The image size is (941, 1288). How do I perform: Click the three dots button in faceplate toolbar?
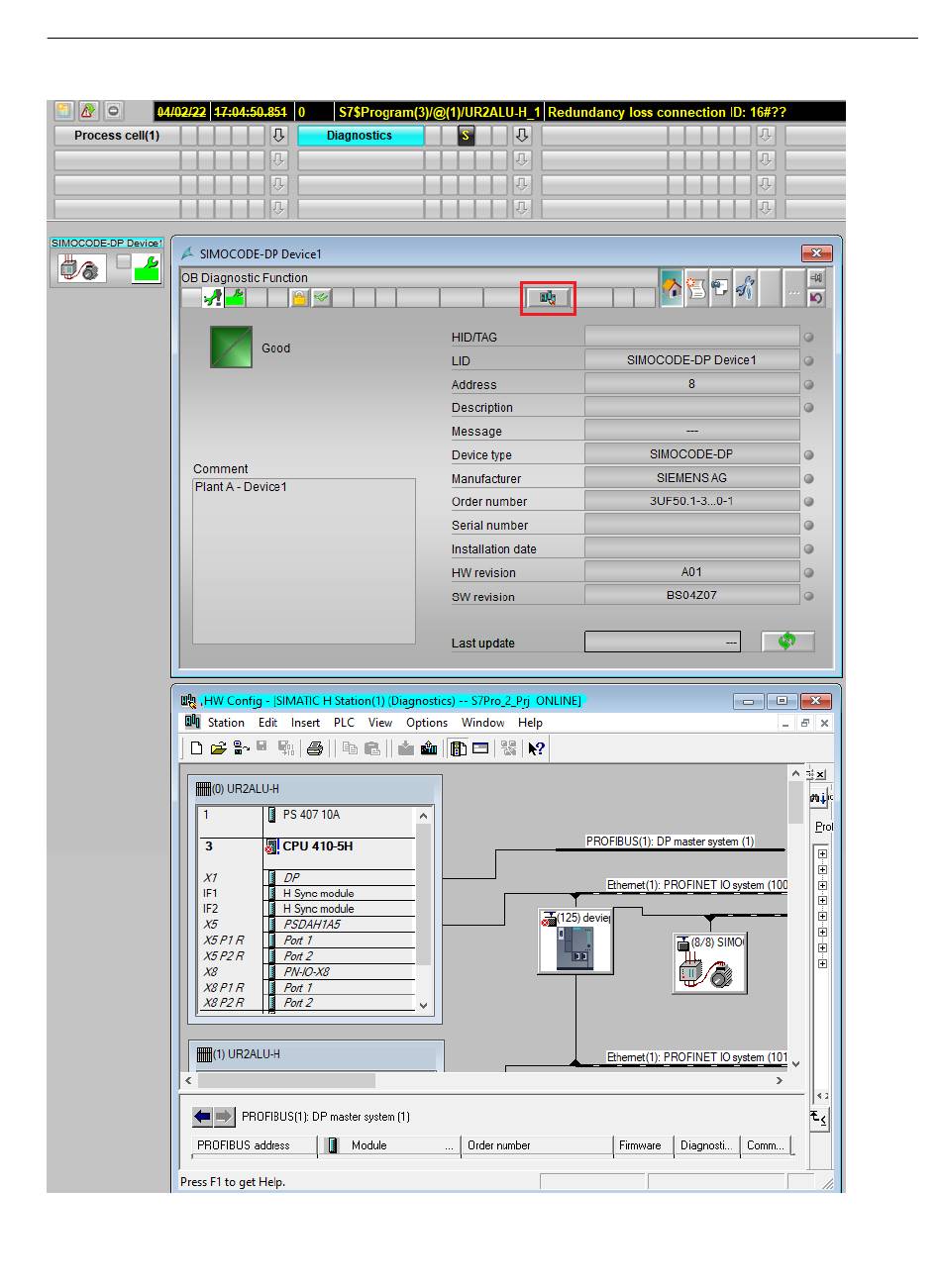point(793,288)
